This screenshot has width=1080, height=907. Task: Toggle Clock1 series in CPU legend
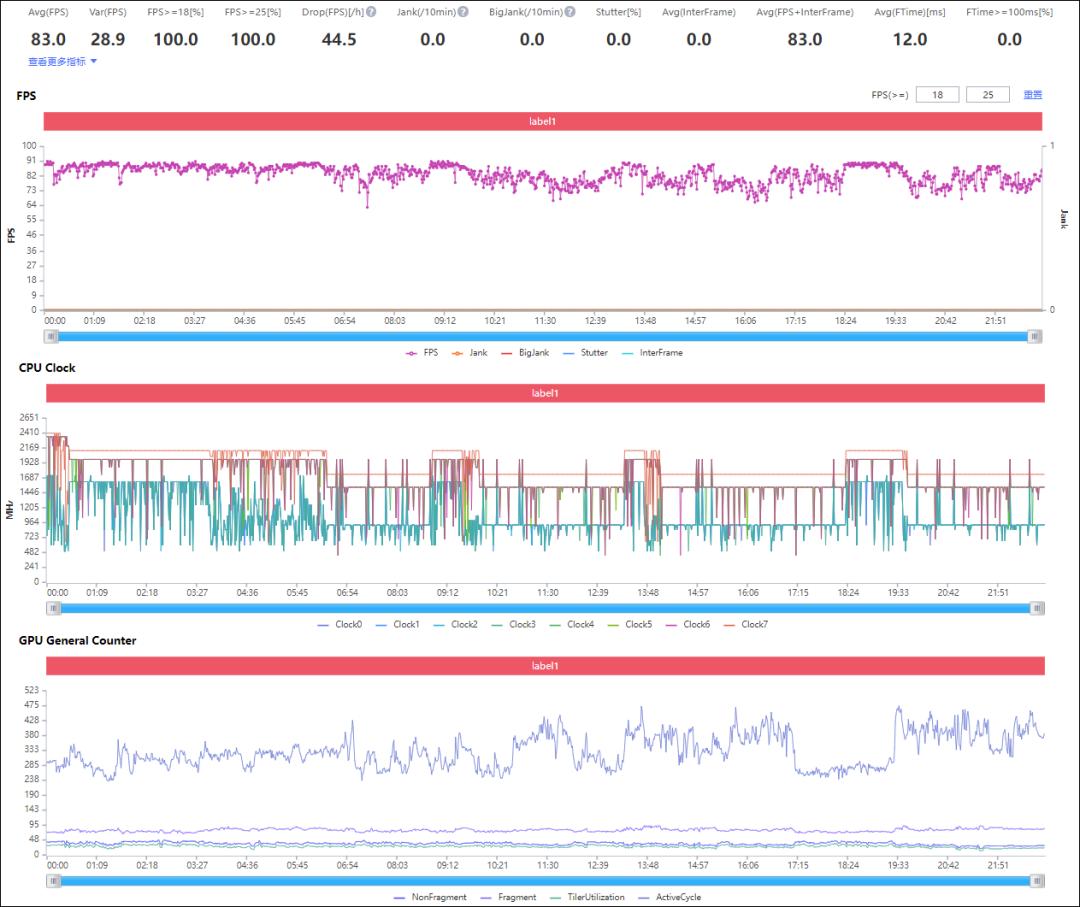click(x=397, y=625)
